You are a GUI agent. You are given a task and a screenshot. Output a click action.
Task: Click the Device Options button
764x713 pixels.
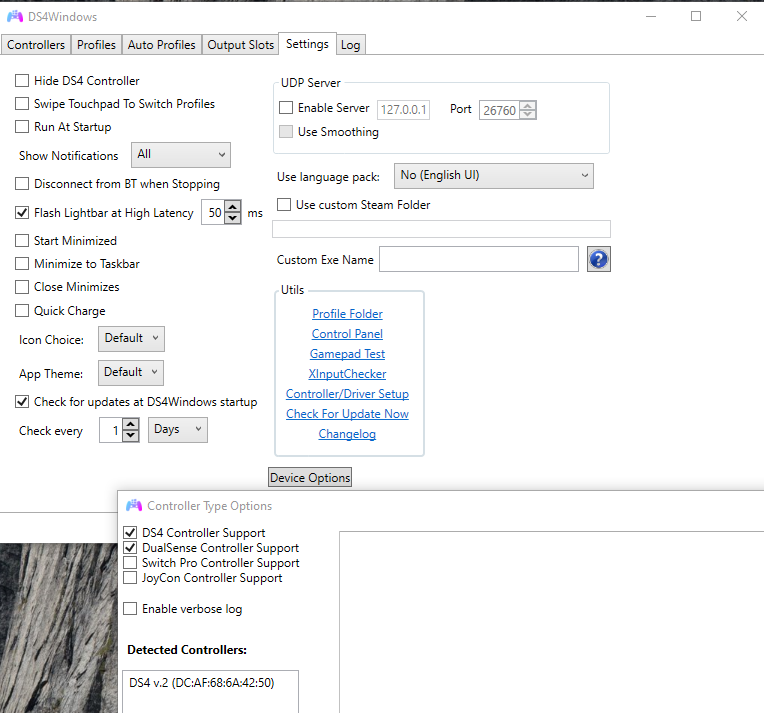click(310, 478)
